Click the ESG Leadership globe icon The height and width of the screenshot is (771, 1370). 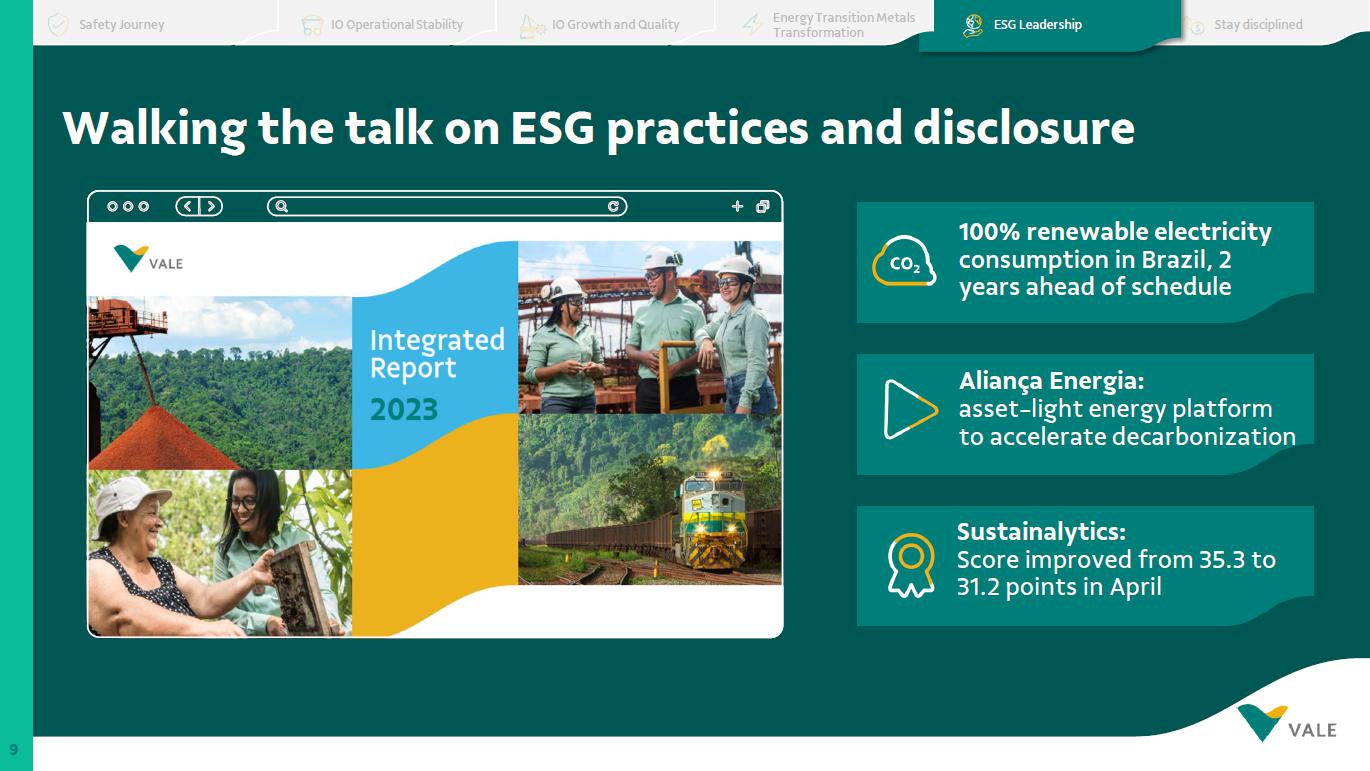click(973, 25)
